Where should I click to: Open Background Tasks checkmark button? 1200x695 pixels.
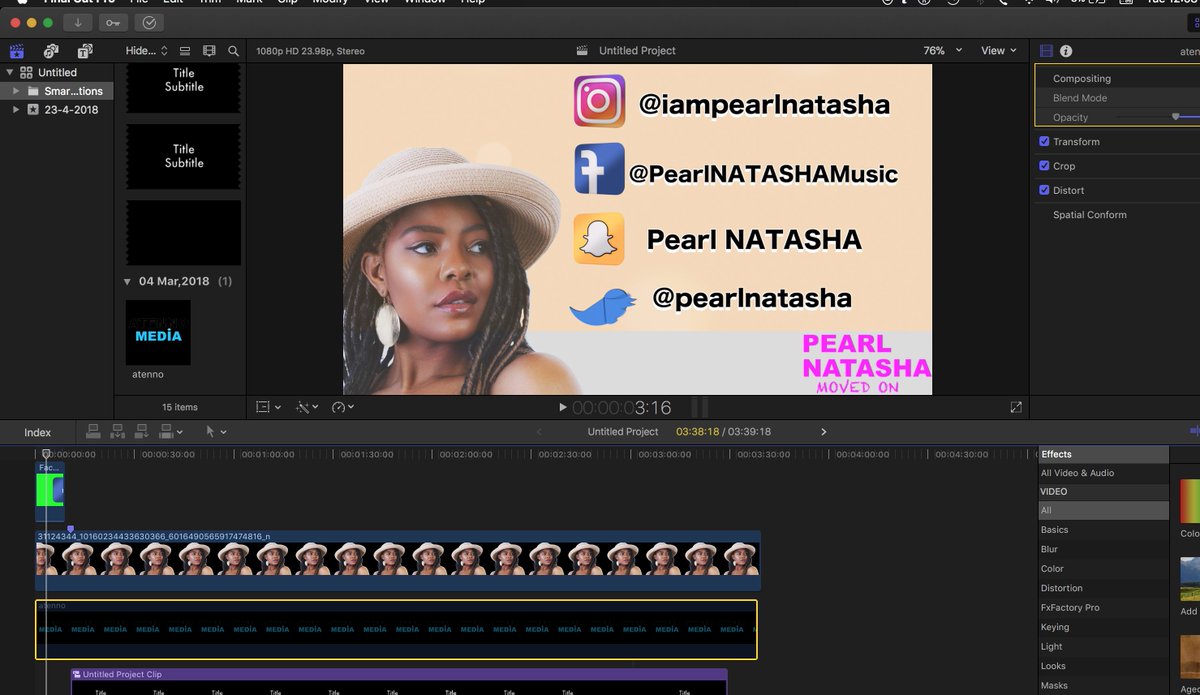click(x=149, y=22)
